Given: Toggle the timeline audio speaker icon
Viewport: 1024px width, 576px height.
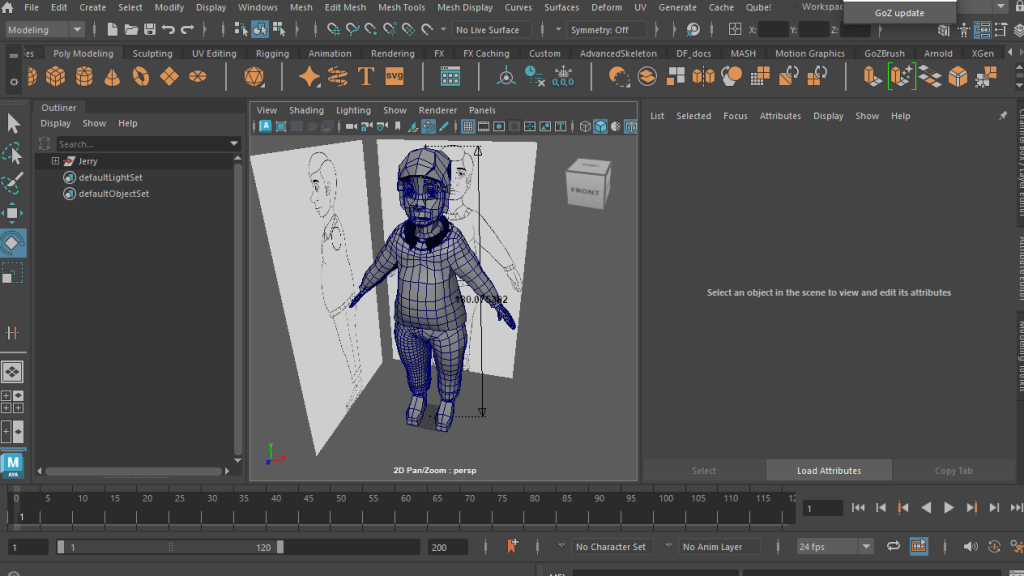Looking at the screenshot, I should (x=970, y=547).
